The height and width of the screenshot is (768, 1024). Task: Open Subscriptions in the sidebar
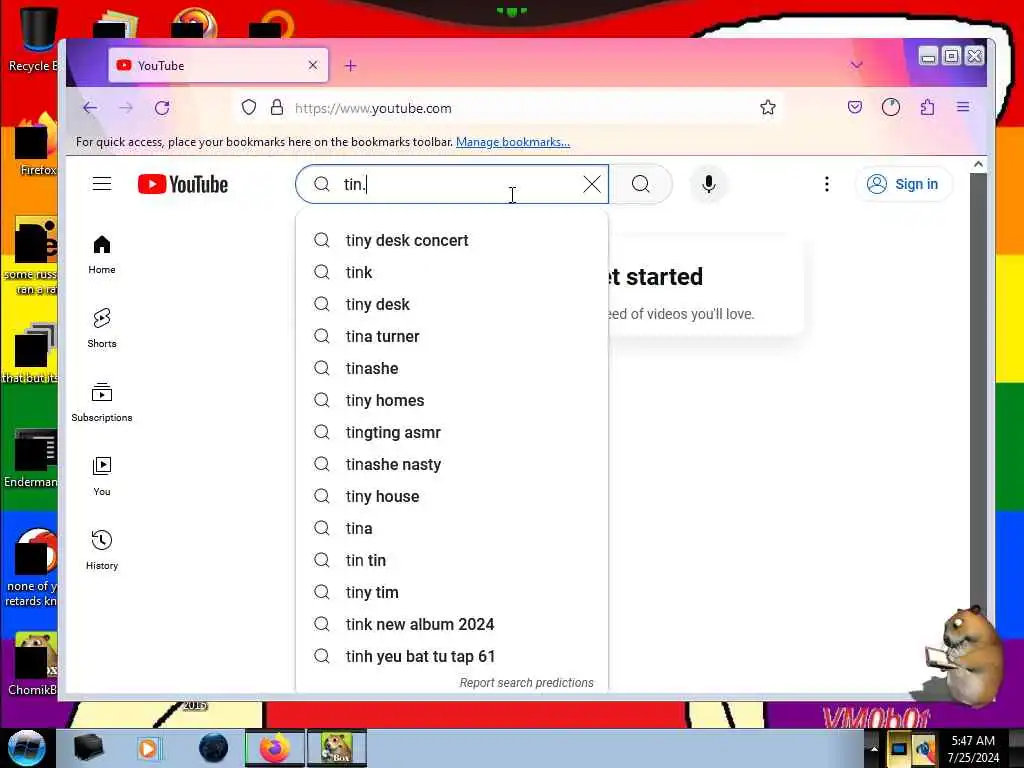[102, 402]
